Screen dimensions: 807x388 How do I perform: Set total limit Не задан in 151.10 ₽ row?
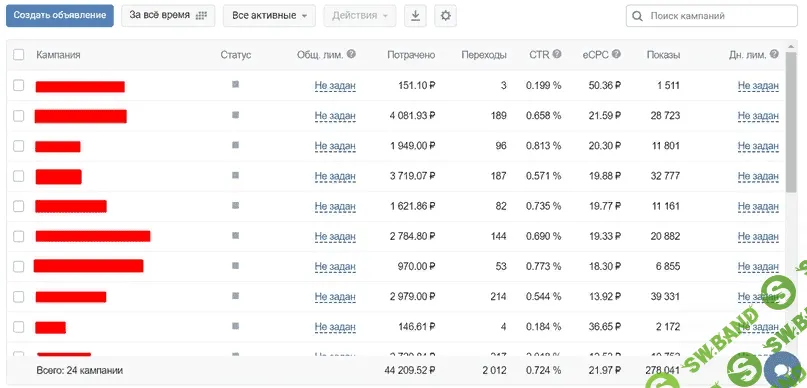click(335, 85)
